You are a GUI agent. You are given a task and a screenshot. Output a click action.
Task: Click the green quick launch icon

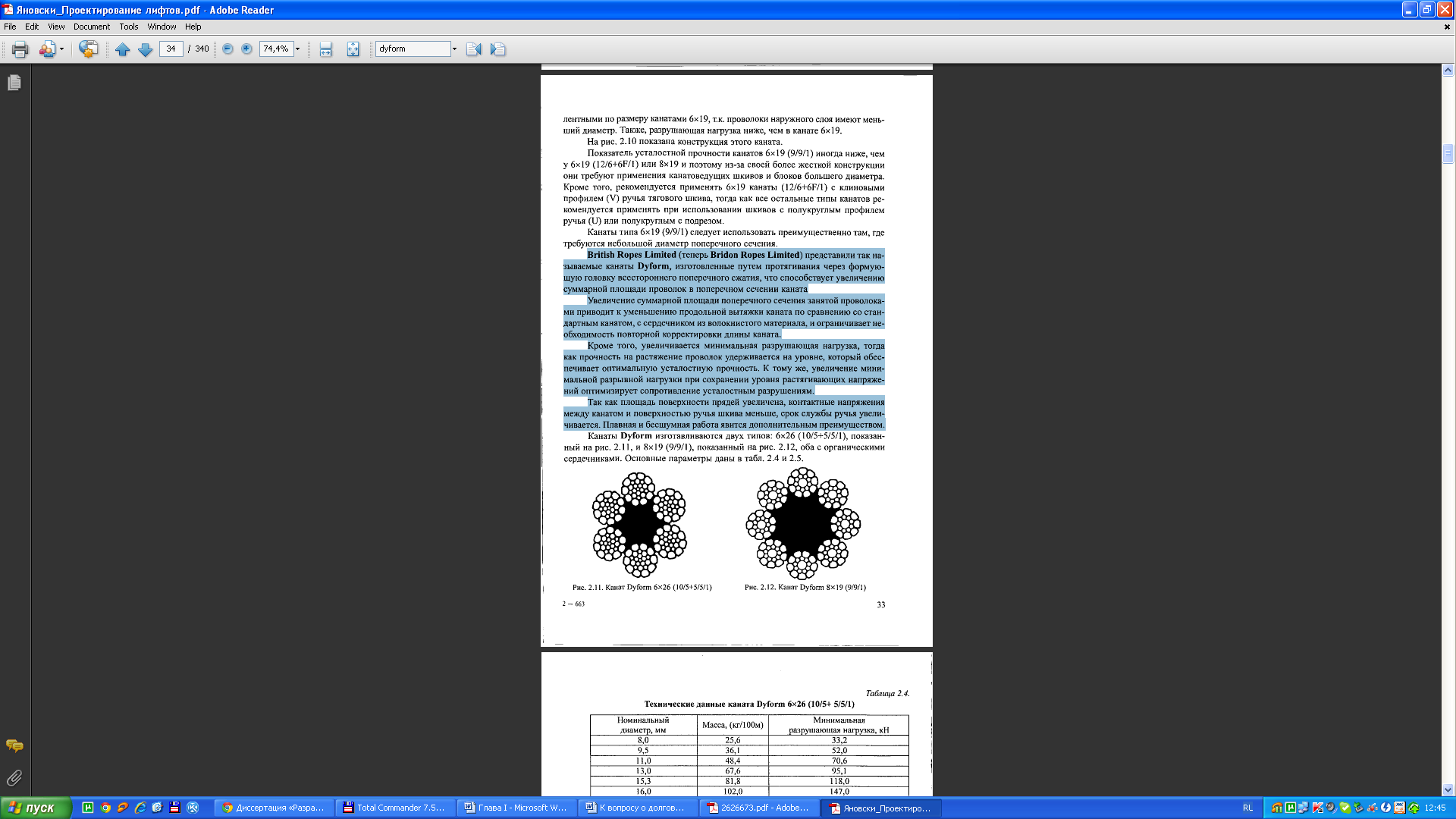pyautogui.click(x=88, y=808)
